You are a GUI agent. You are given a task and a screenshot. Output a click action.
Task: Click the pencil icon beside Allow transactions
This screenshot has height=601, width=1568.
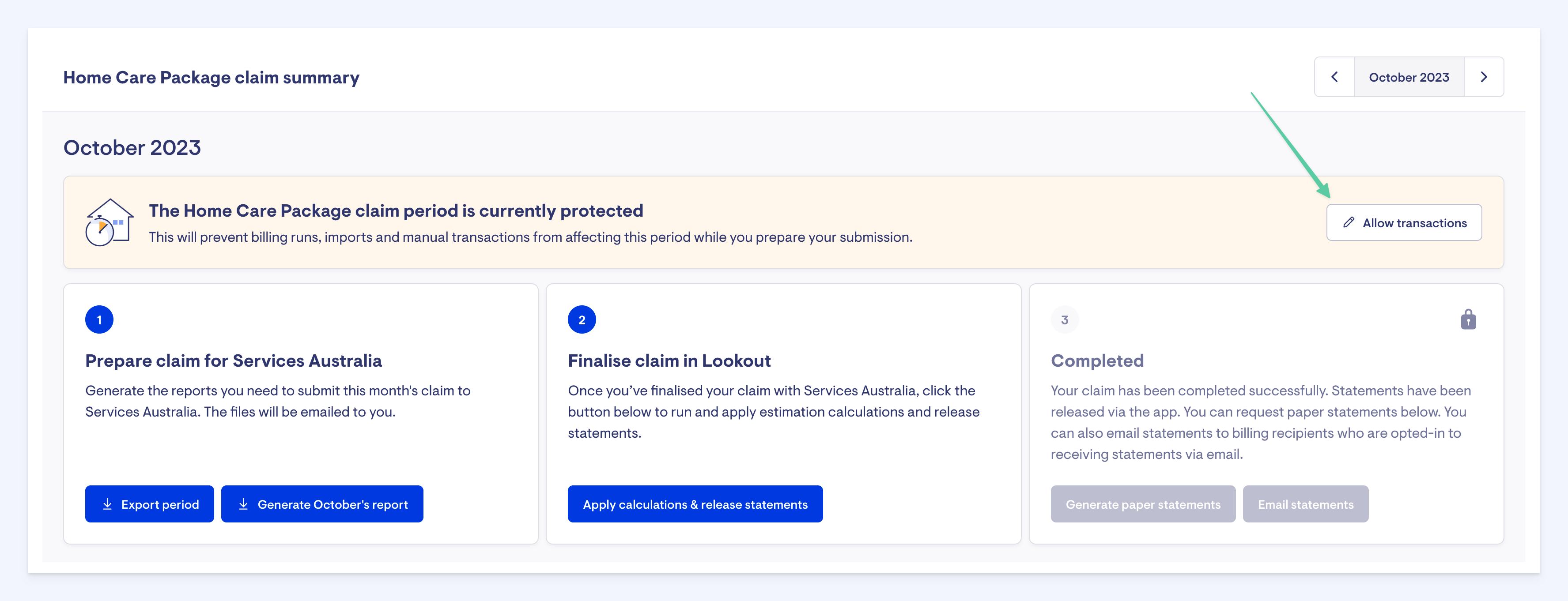tap(1349, 223)
